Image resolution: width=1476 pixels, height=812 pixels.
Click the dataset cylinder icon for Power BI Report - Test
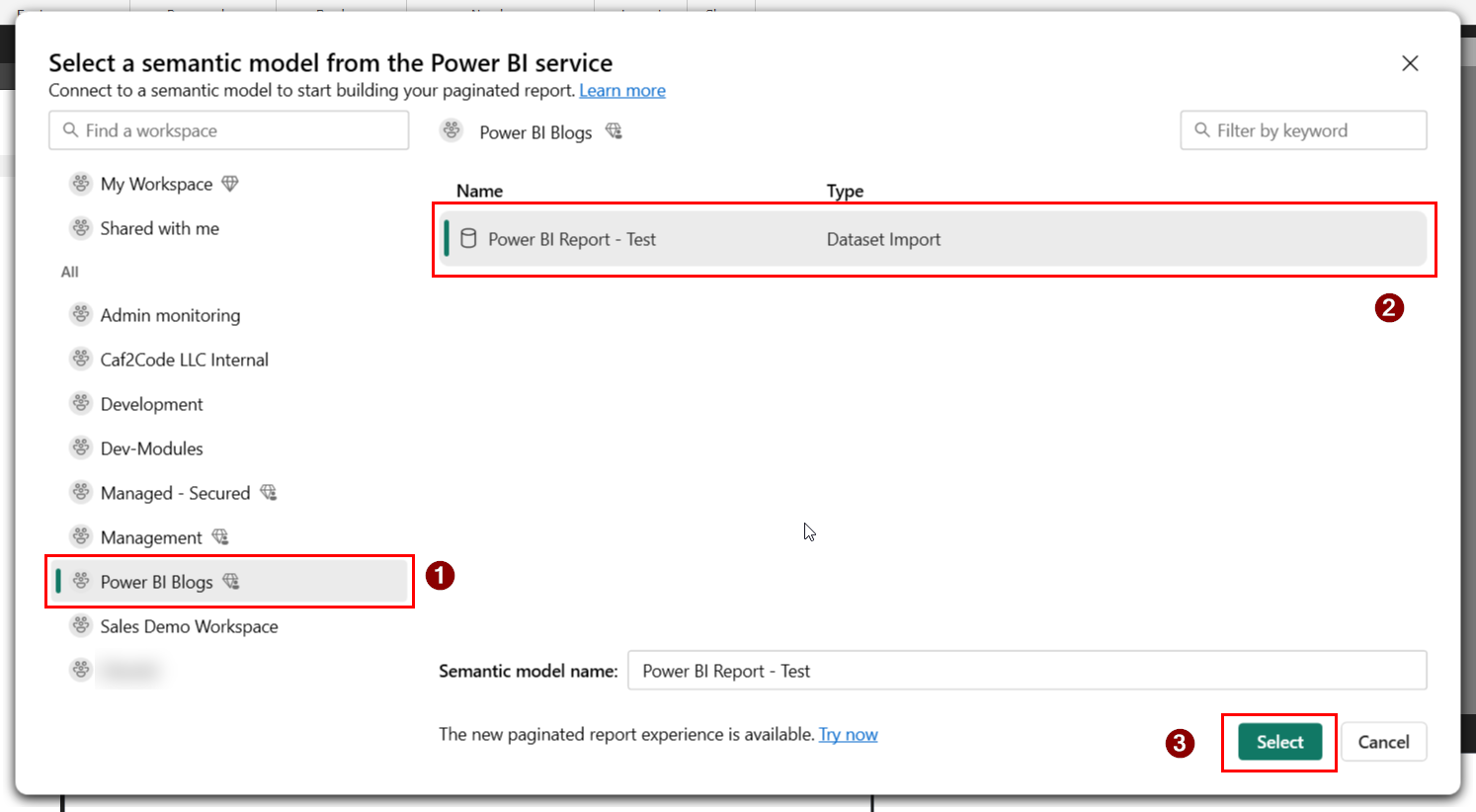pyautogui.click(x=468, y=238)
